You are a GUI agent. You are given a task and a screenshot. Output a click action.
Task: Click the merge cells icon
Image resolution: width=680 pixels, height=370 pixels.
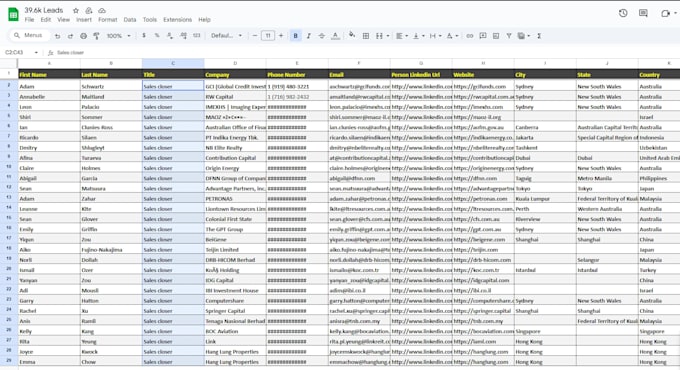click(x=379, y=36)
